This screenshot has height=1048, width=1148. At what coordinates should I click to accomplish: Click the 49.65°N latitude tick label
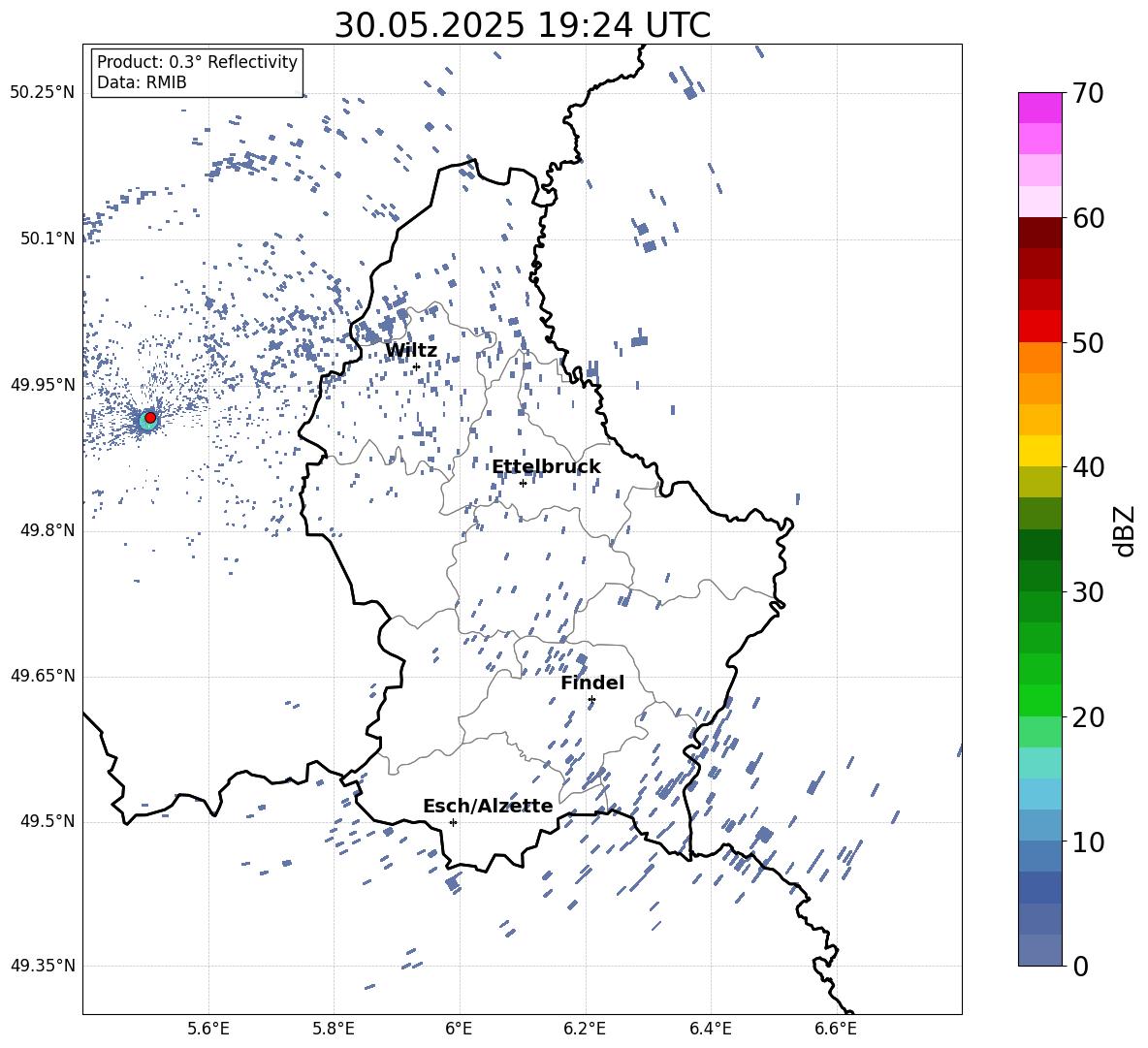43,675
